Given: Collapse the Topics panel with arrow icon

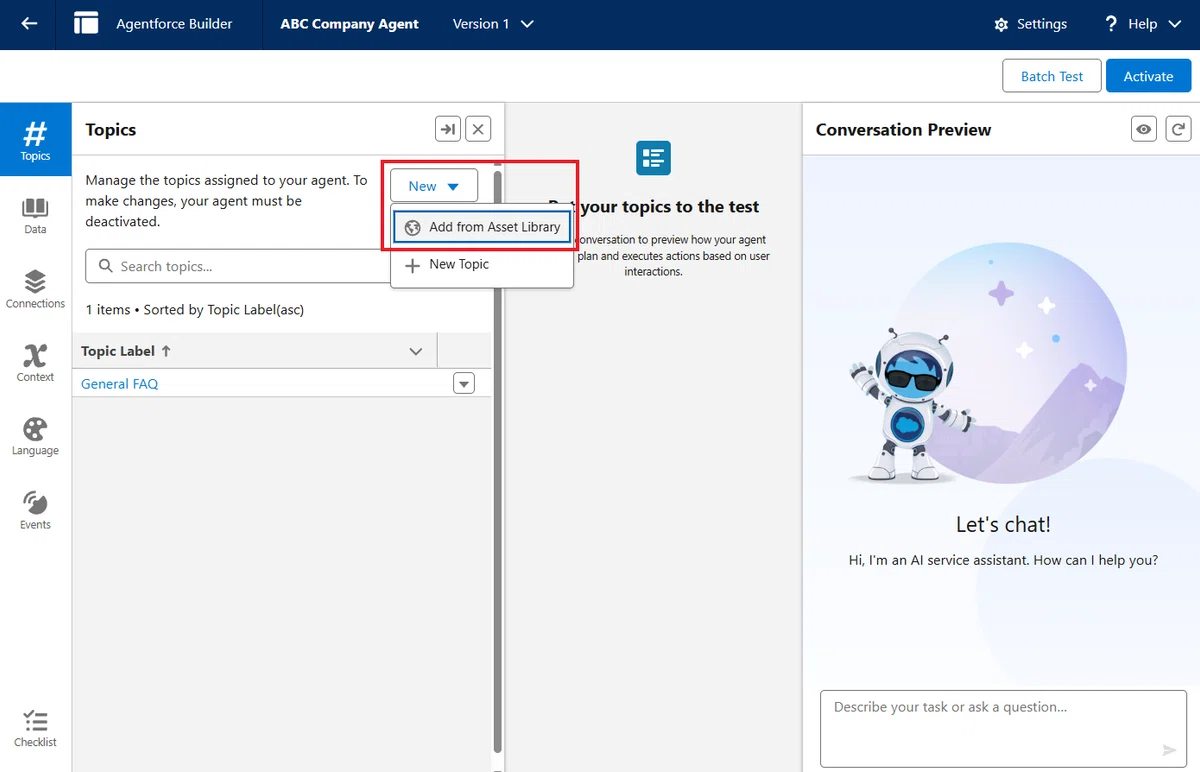Looking at the screenshot, I should 448,129.
